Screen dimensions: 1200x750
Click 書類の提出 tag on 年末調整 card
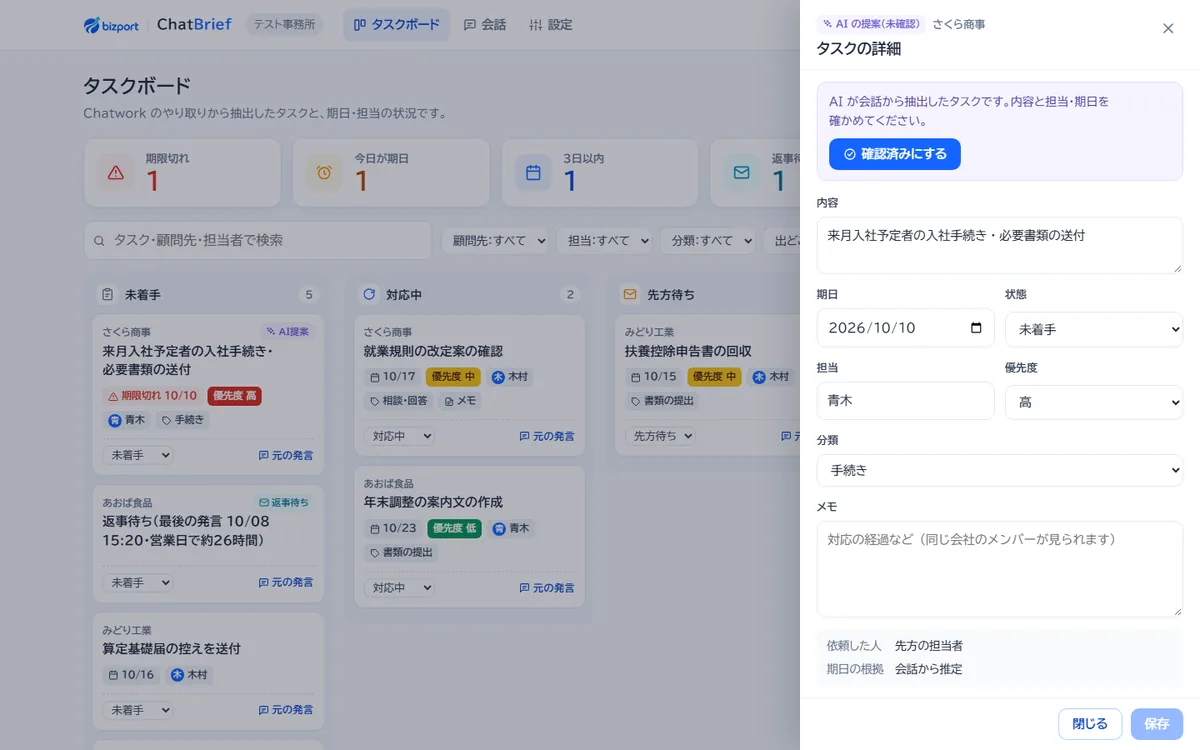click(x=402, y=552)
